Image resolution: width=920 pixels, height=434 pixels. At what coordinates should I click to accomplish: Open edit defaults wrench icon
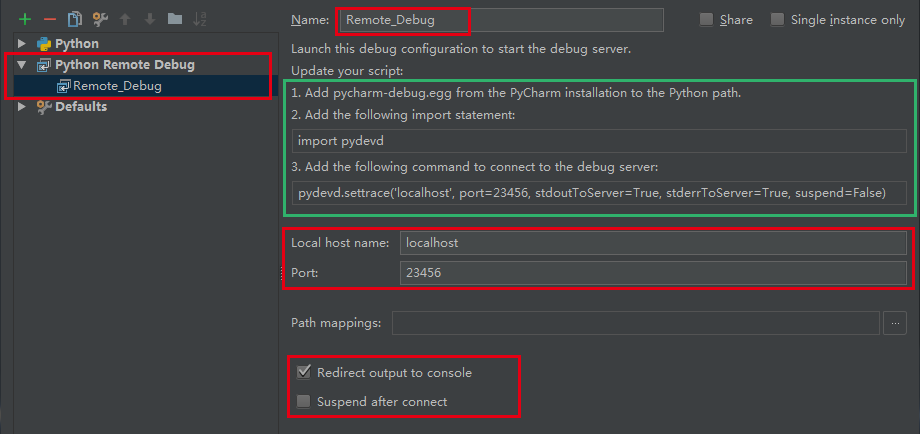(x=100, y=19)
